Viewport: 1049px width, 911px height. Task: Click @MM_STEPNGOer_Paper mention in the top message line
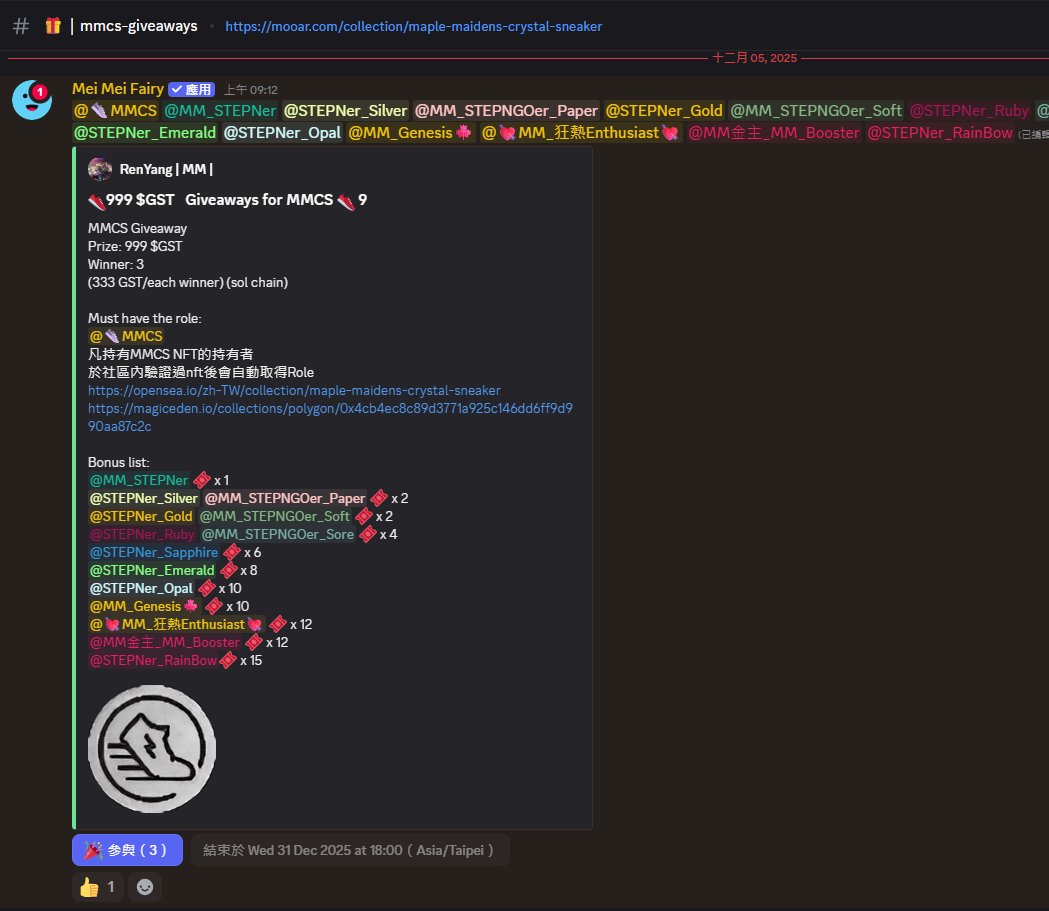(506, 111)
